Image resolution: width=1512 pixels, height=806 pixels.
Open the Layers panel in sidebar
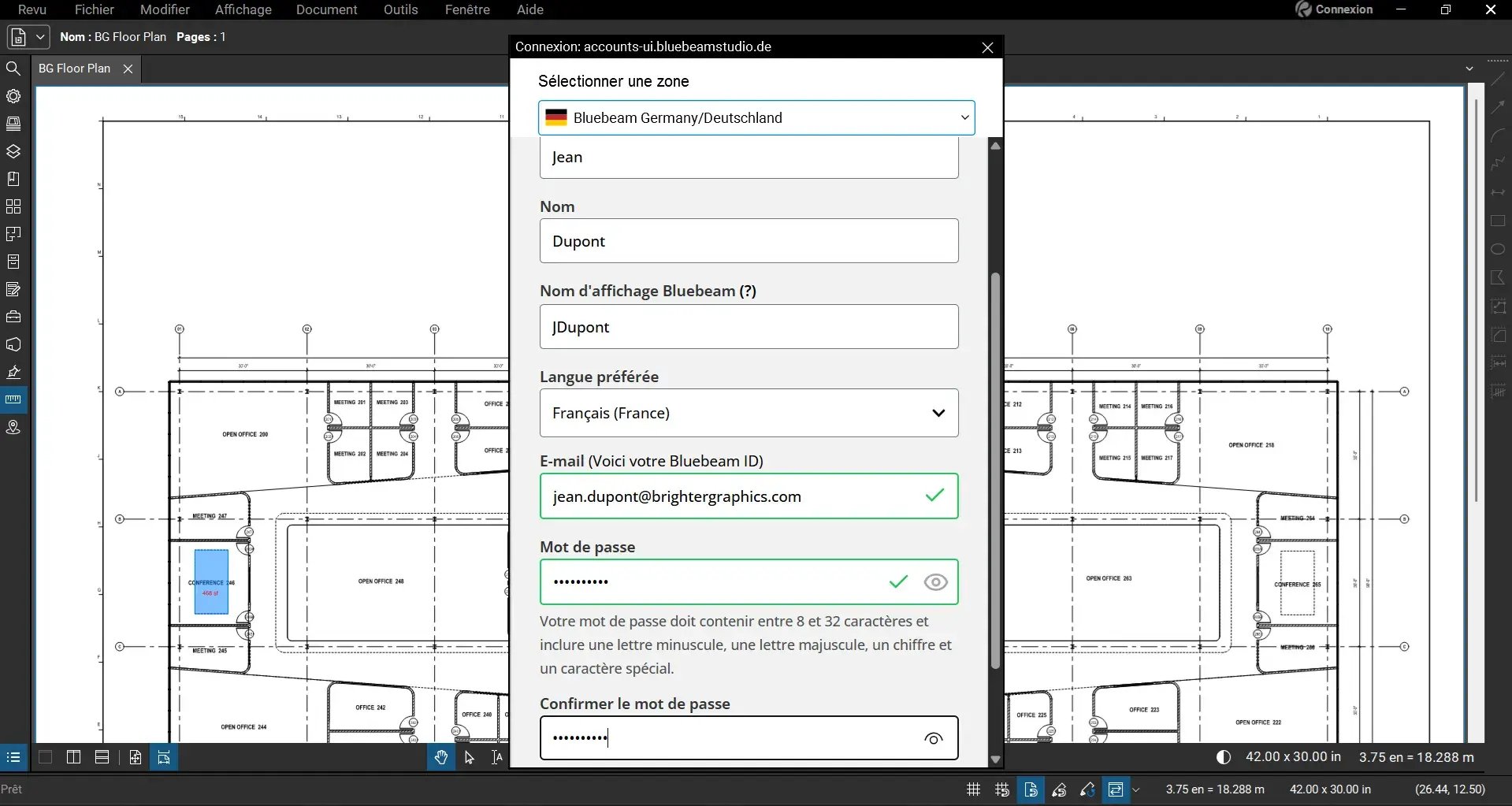(13, 151)
